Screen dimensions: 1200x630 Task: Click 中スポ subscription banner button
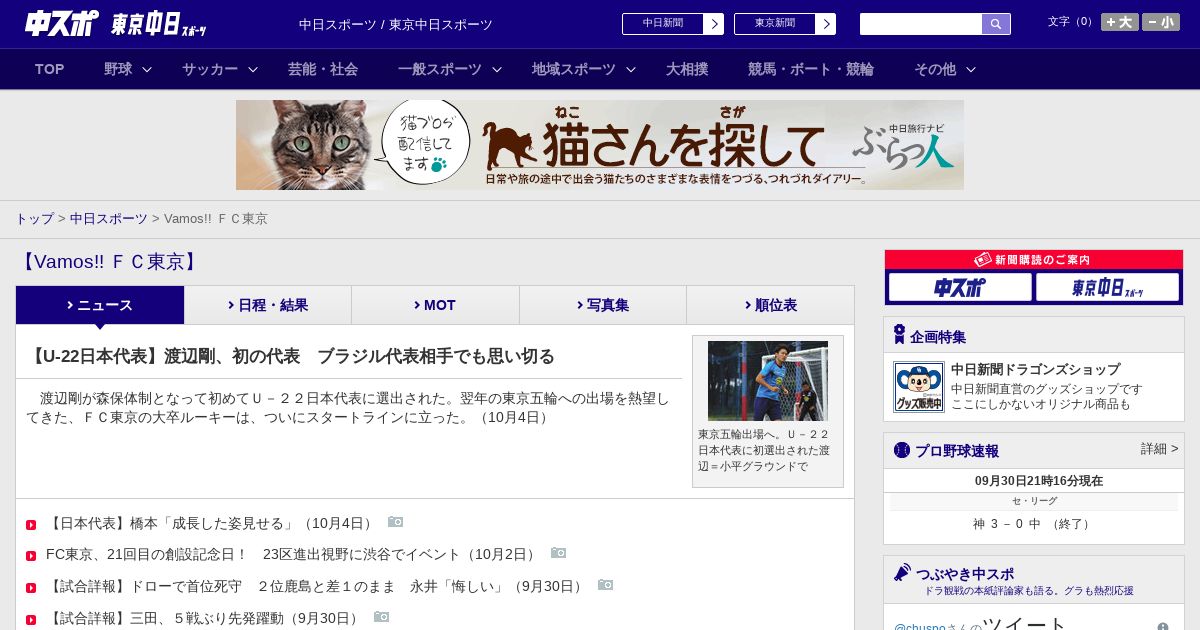tap(960, 288)
